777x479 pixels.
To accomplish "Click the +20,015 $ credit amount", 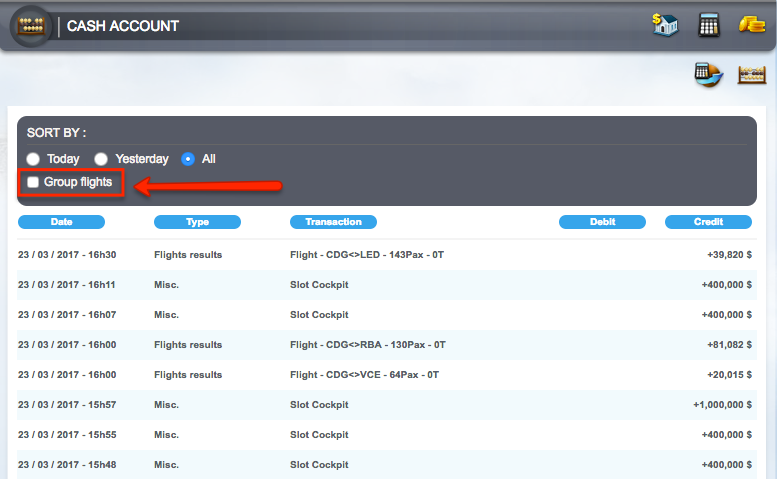I will pos(729,375).
